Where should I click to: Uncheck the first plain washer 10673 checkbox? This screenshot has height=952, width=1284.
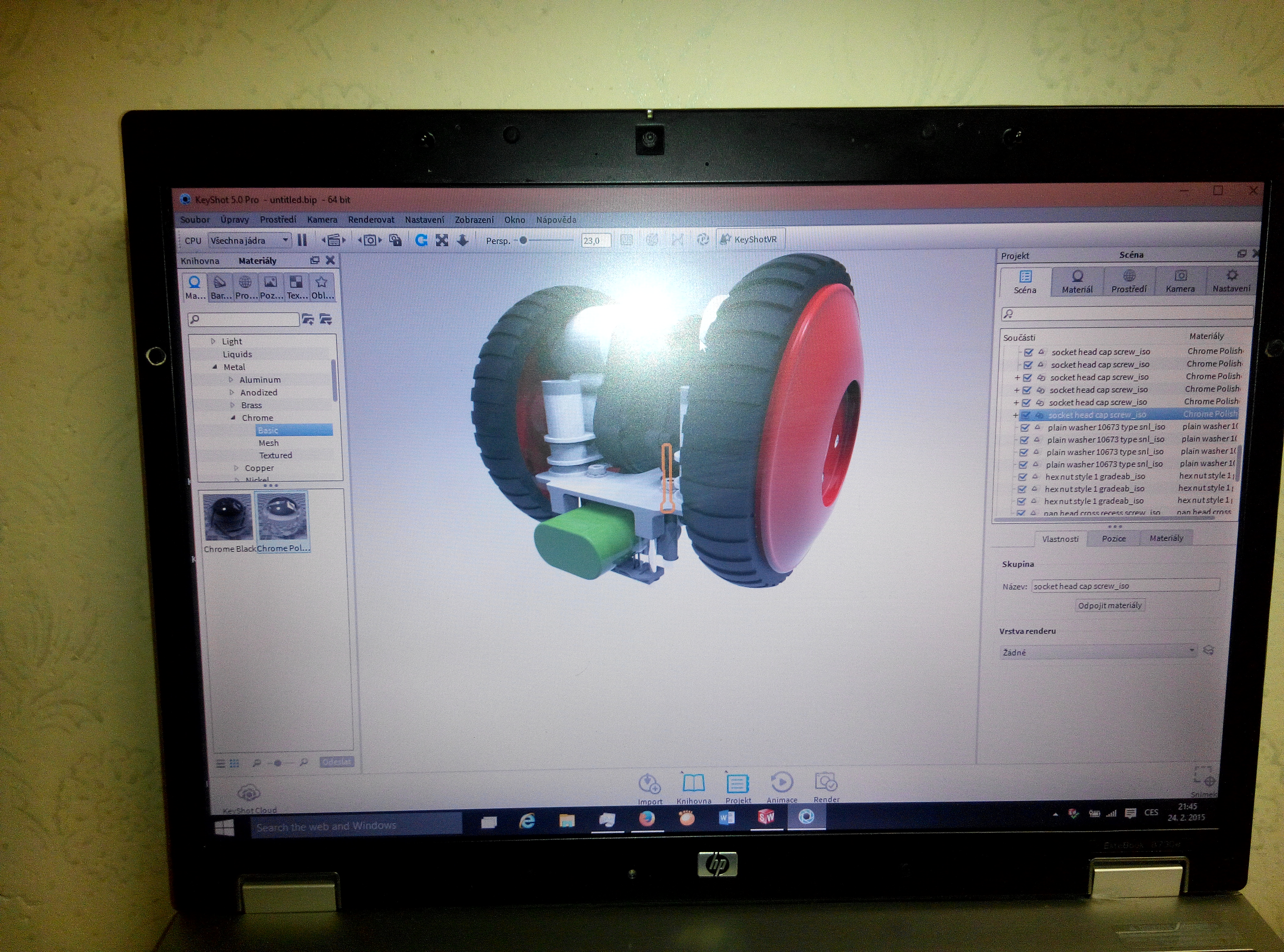[x=1025, y=427]
